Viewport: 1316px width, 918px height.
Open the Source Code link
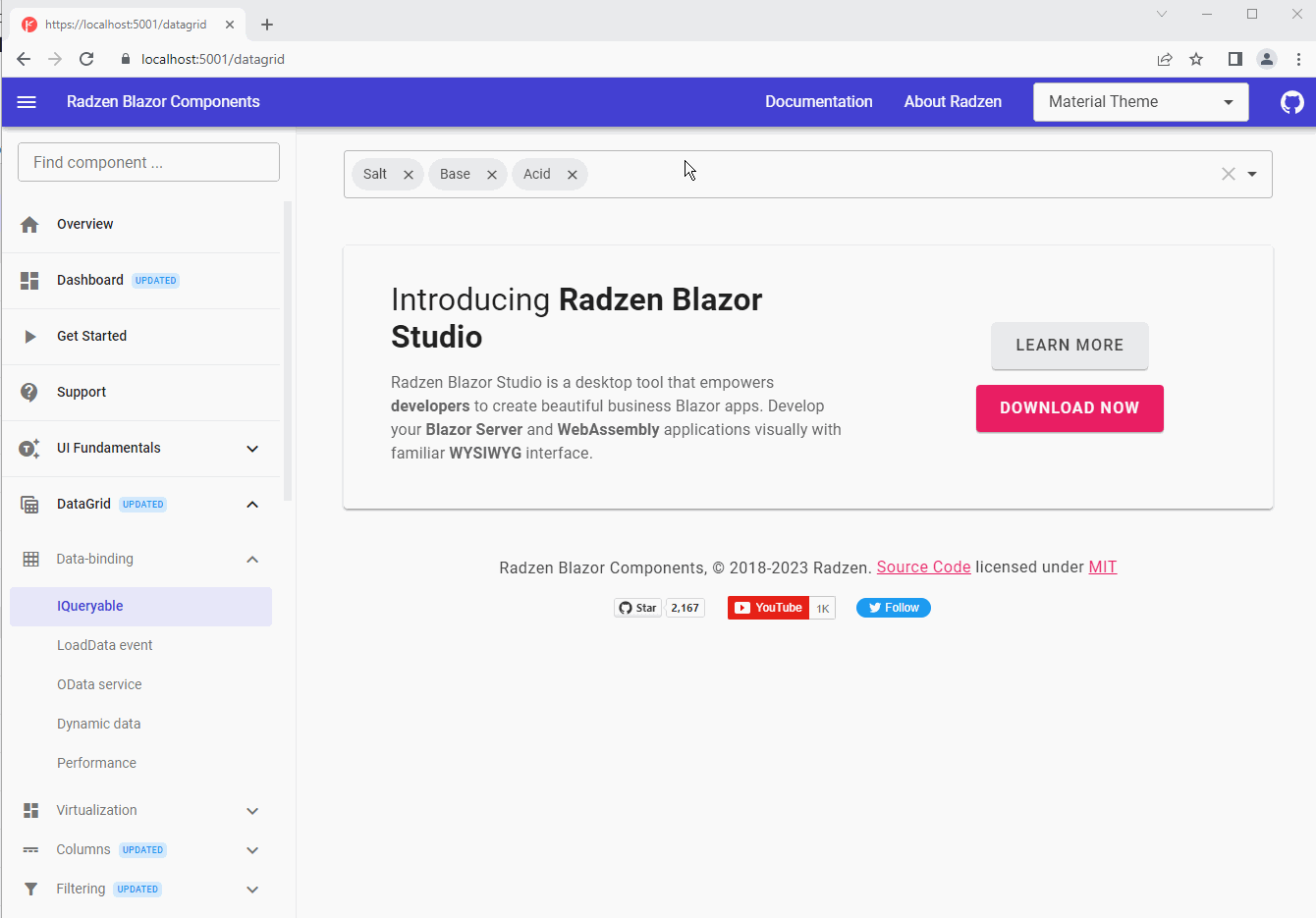[923, 567]
